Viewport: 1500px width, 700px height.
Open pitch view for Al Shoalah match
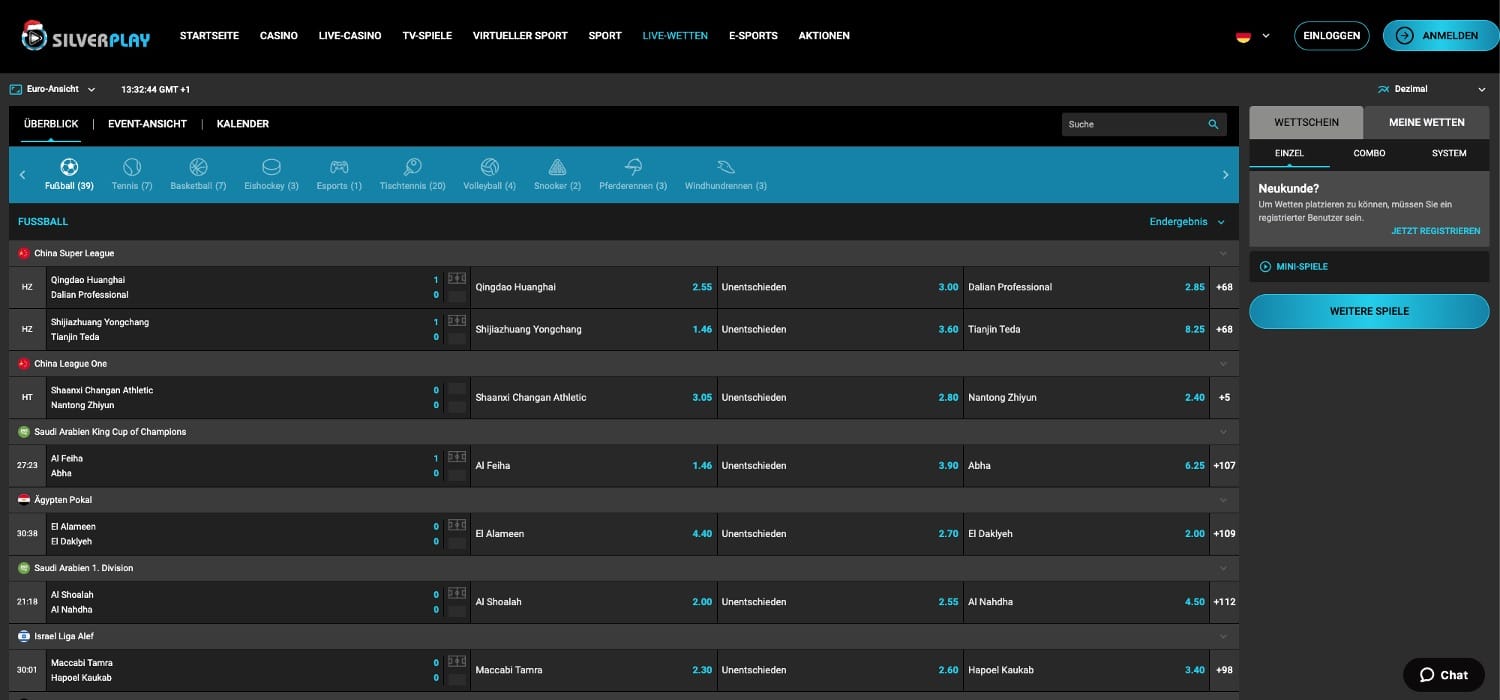[x=457, y=592]
